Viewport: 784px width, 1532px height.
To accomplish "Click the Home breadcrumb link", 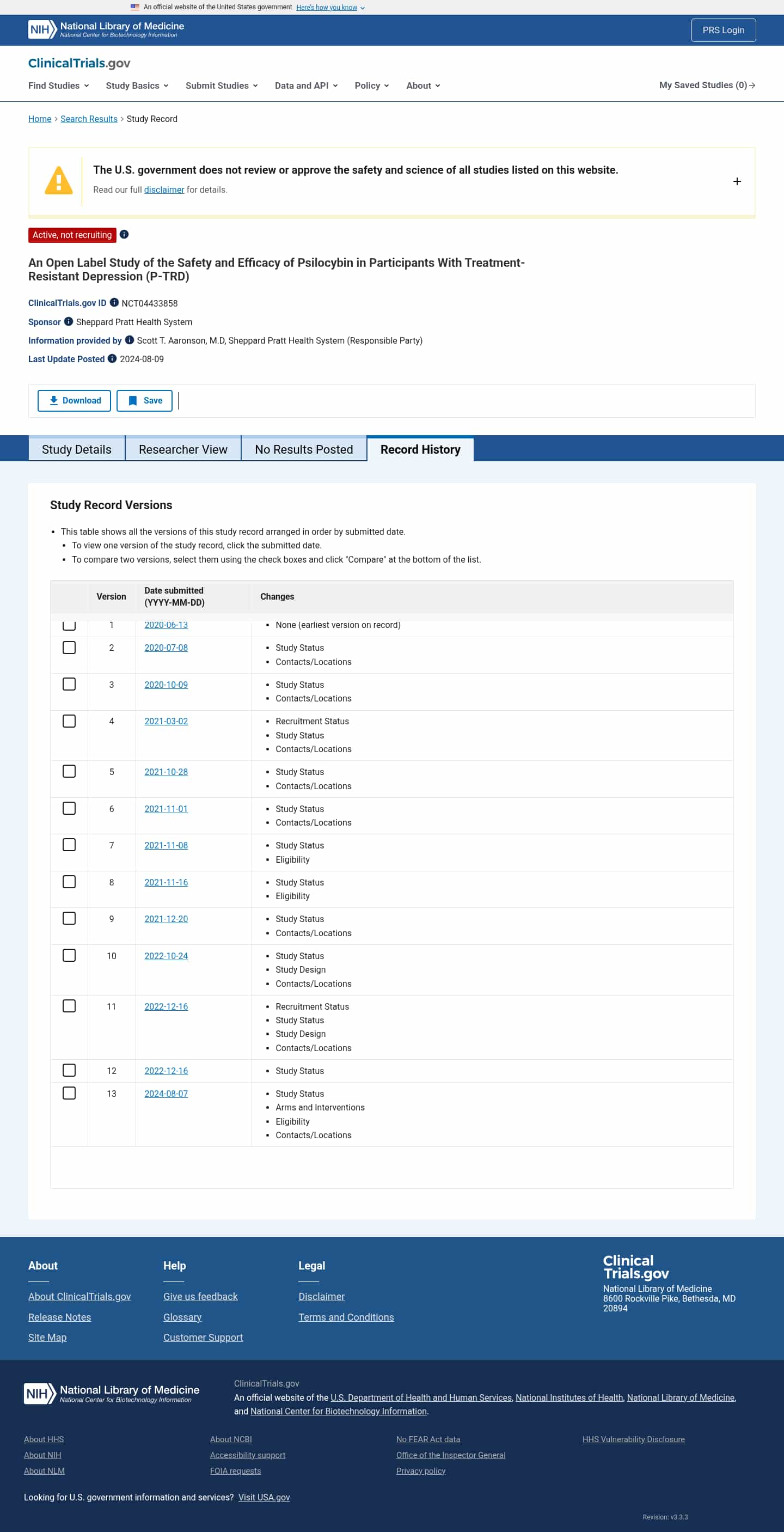I will tap(40, 119).
